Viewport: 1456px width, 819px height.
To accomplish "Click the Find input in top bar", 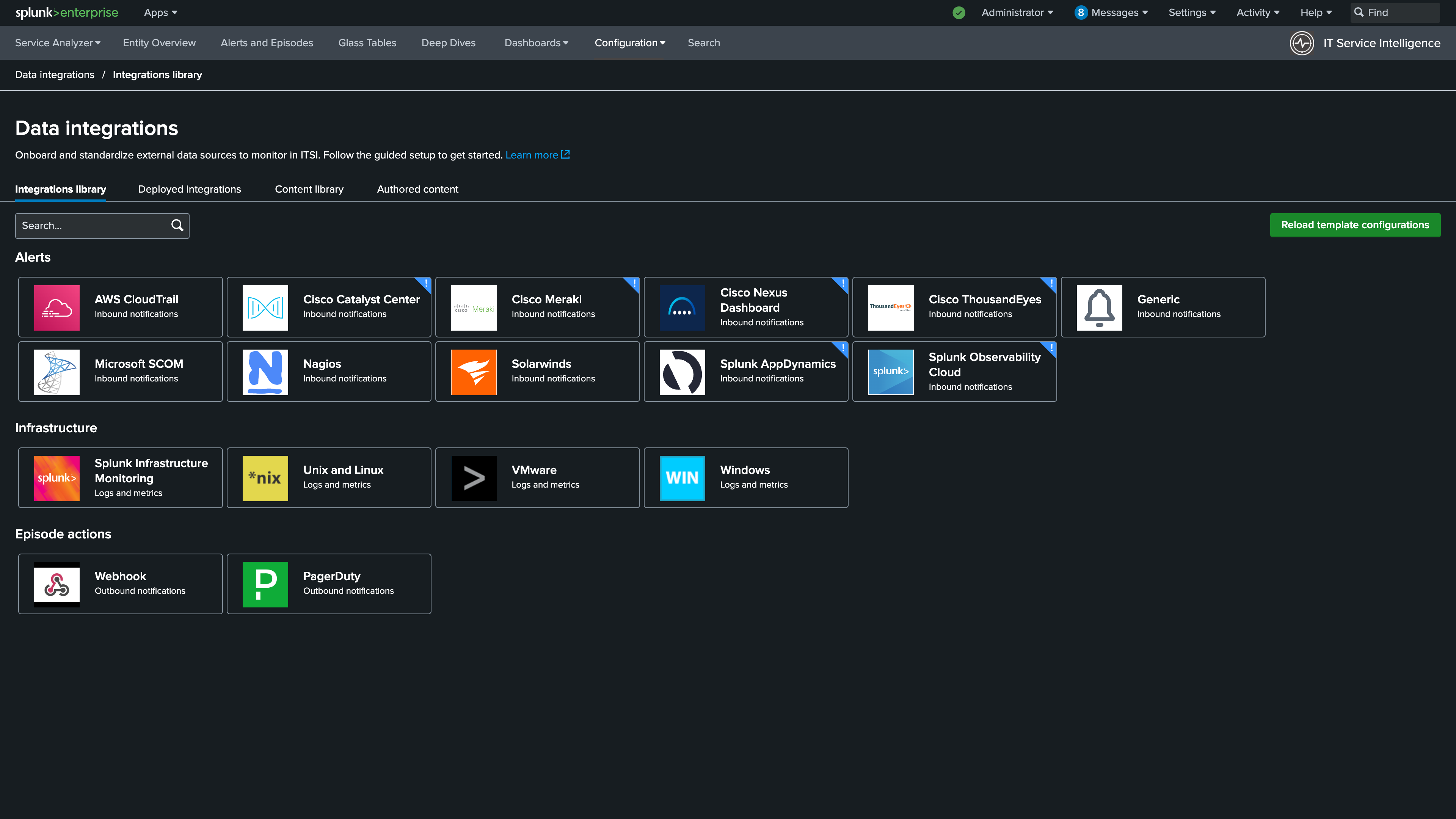I will [1395, 13].
